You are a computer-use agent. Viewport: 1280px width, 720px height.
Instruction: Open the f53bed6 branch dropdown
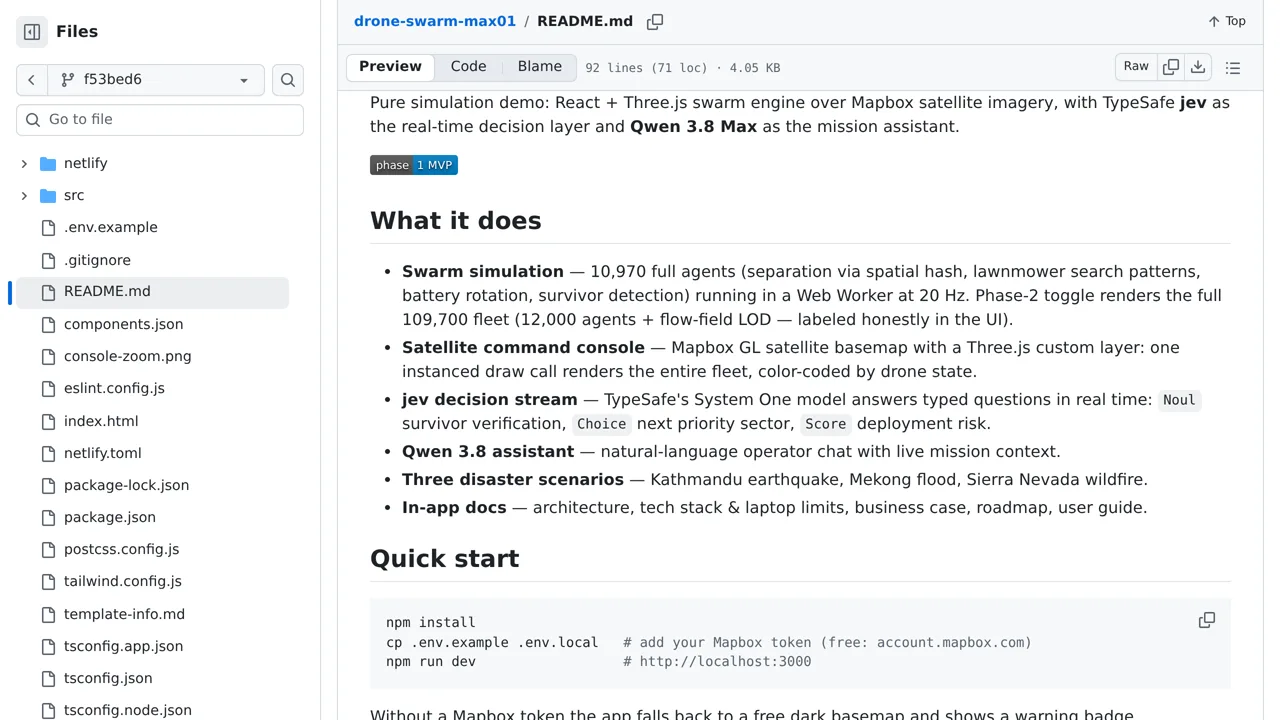coord(156,80)
